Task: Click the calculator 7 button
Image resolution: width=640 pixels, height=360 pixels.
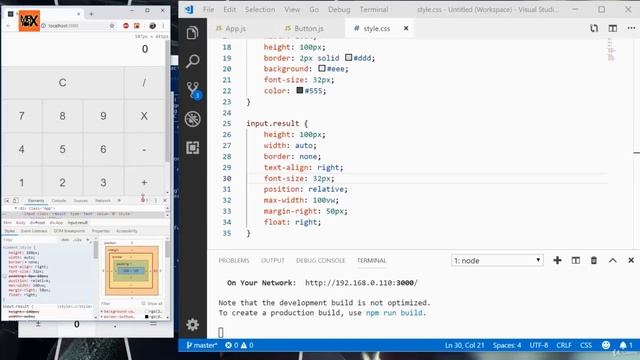Action: pos(21,116)
